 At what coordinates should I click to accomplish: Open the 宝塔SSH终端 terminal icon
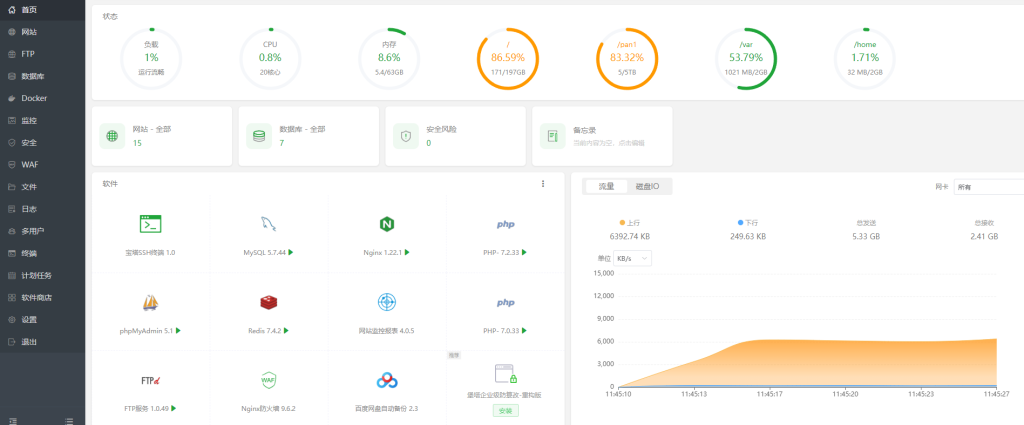[x=151, y=224]
